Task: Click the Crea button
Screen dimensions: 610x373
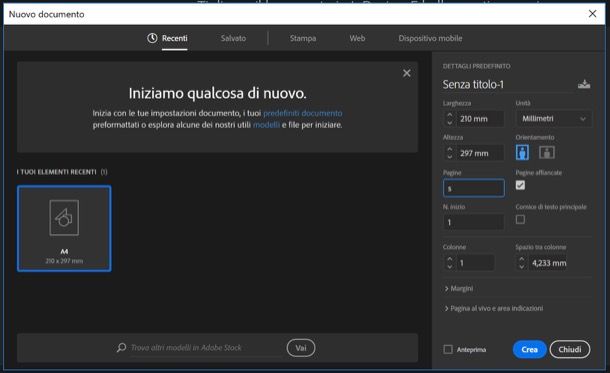Action: coord(529,349)
